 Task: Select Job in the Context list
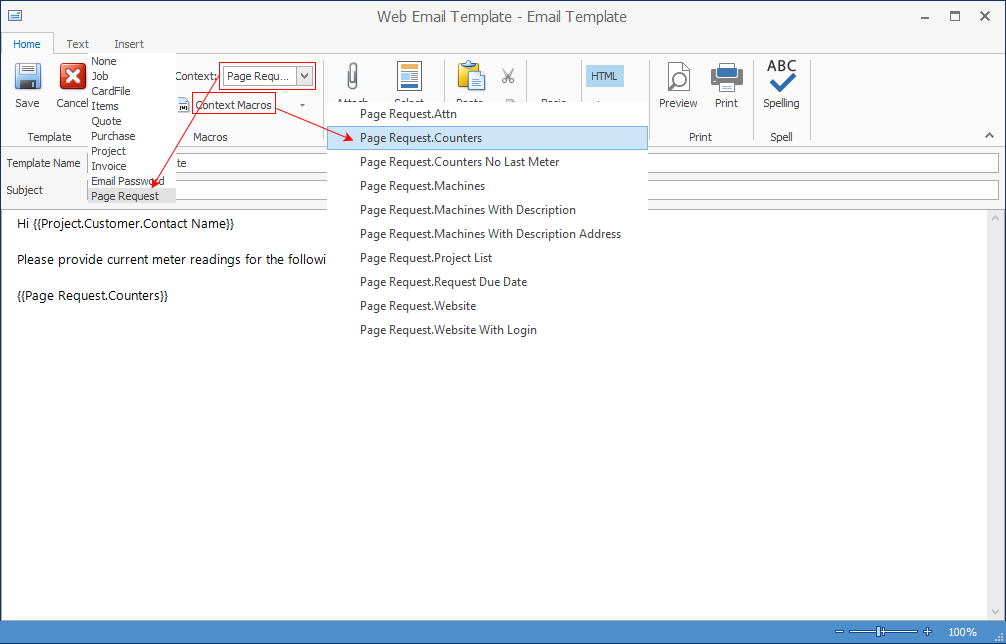coord(132,76)
